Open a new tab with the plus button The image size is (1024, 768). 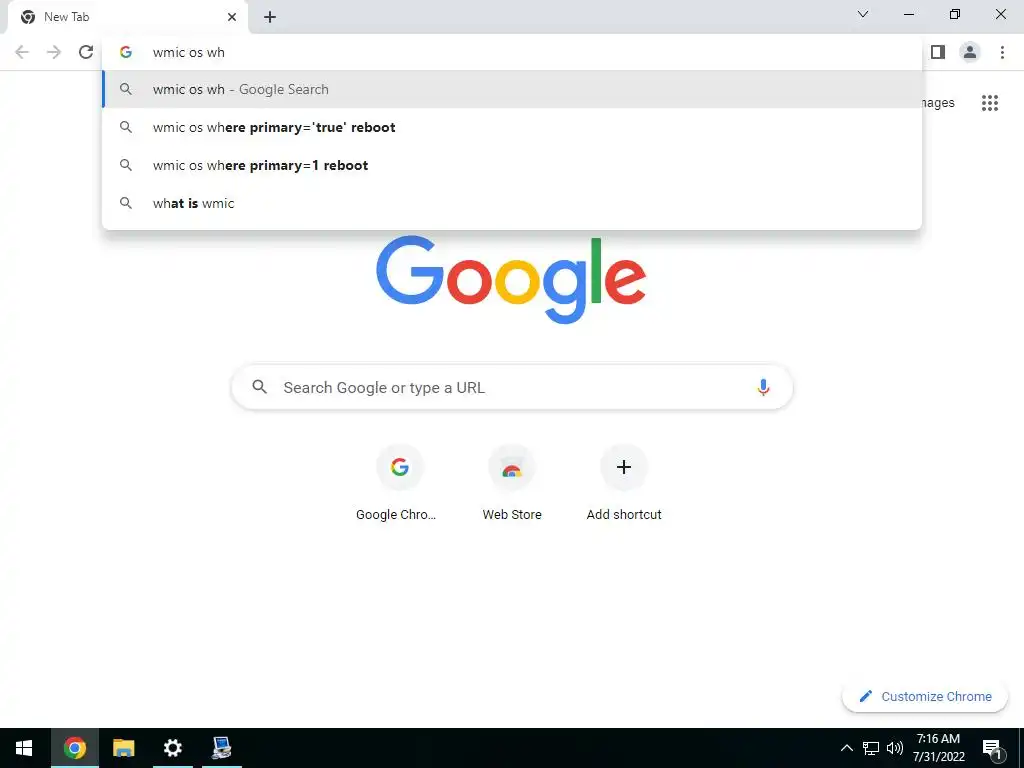point(270,17)
